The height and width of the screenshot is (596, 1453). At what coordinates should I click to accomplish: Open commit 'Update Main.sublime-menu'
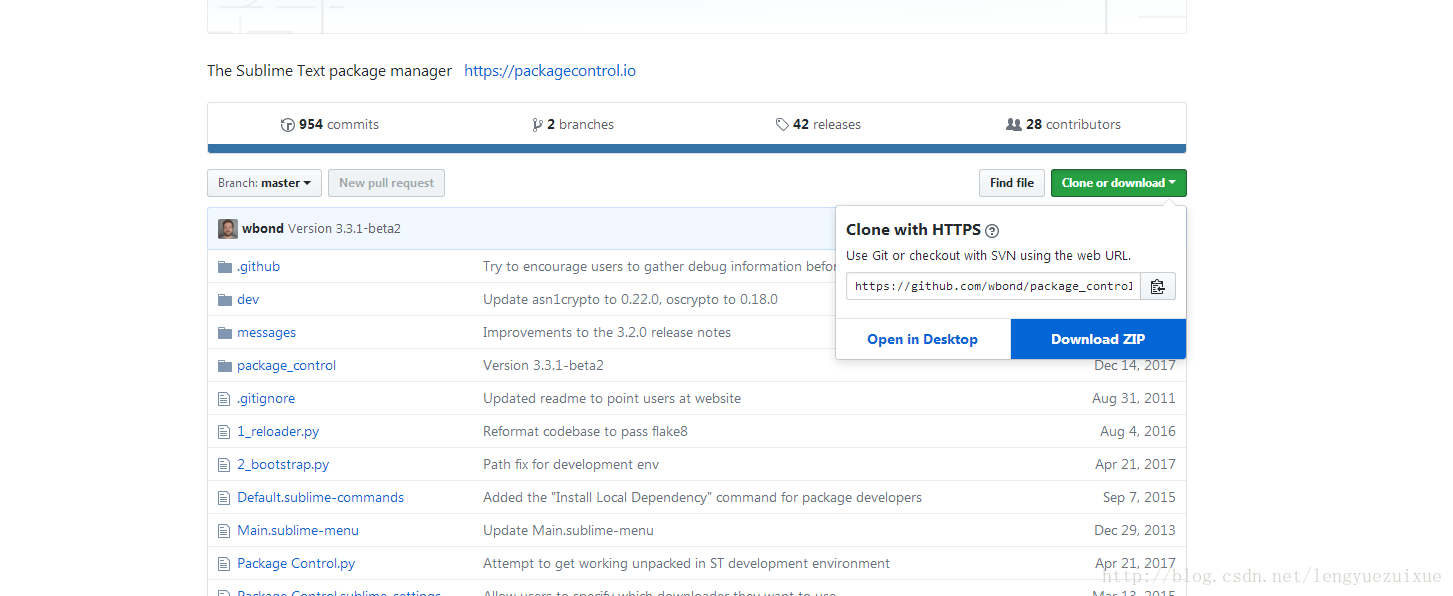pos(568,531)
